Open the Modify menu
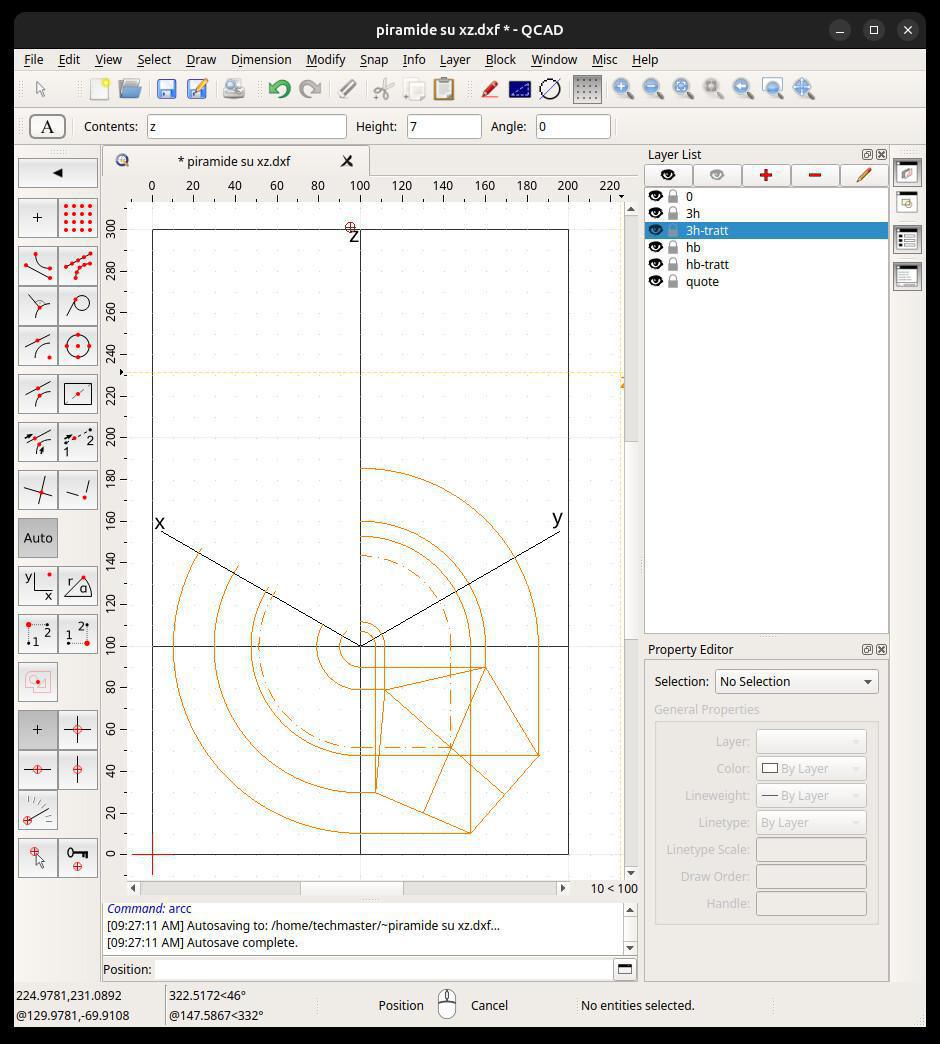 325,59
